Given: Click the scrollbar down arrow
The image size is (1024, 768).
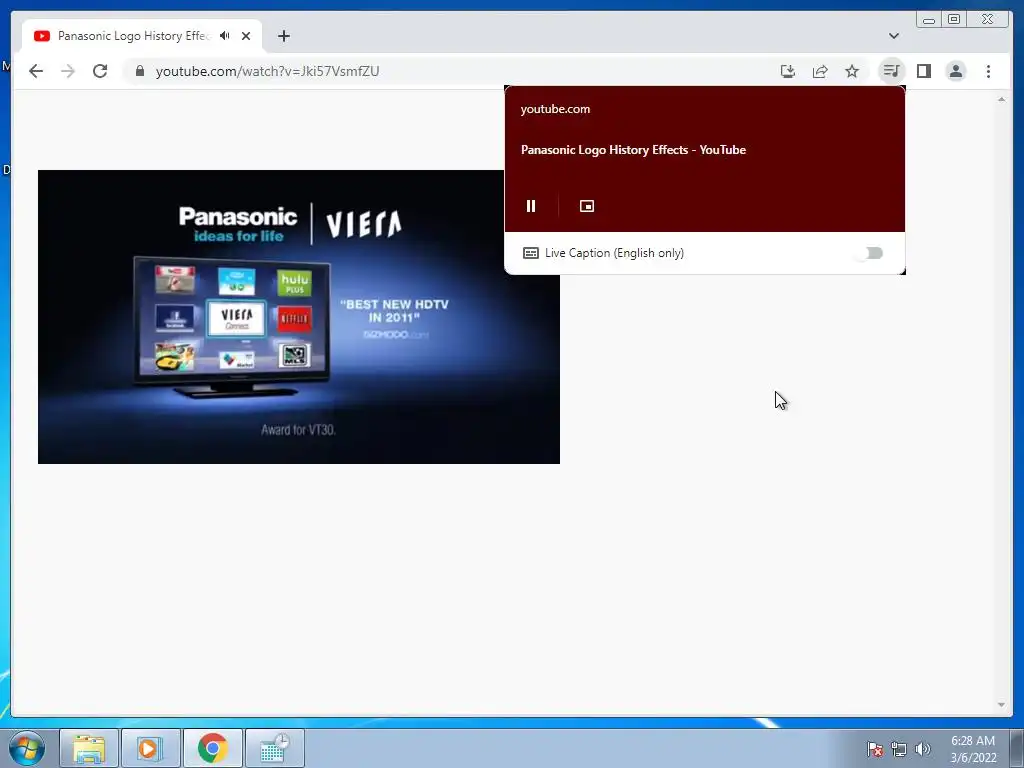Looking at the screenshot, I should point(1001,705).
